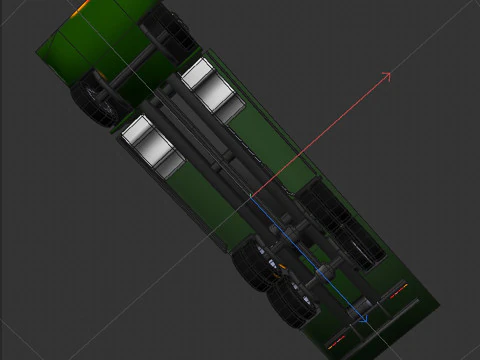Select the upper white fuel tank on the truck
The width and height of the screenshot is (480, 360).
213,90
